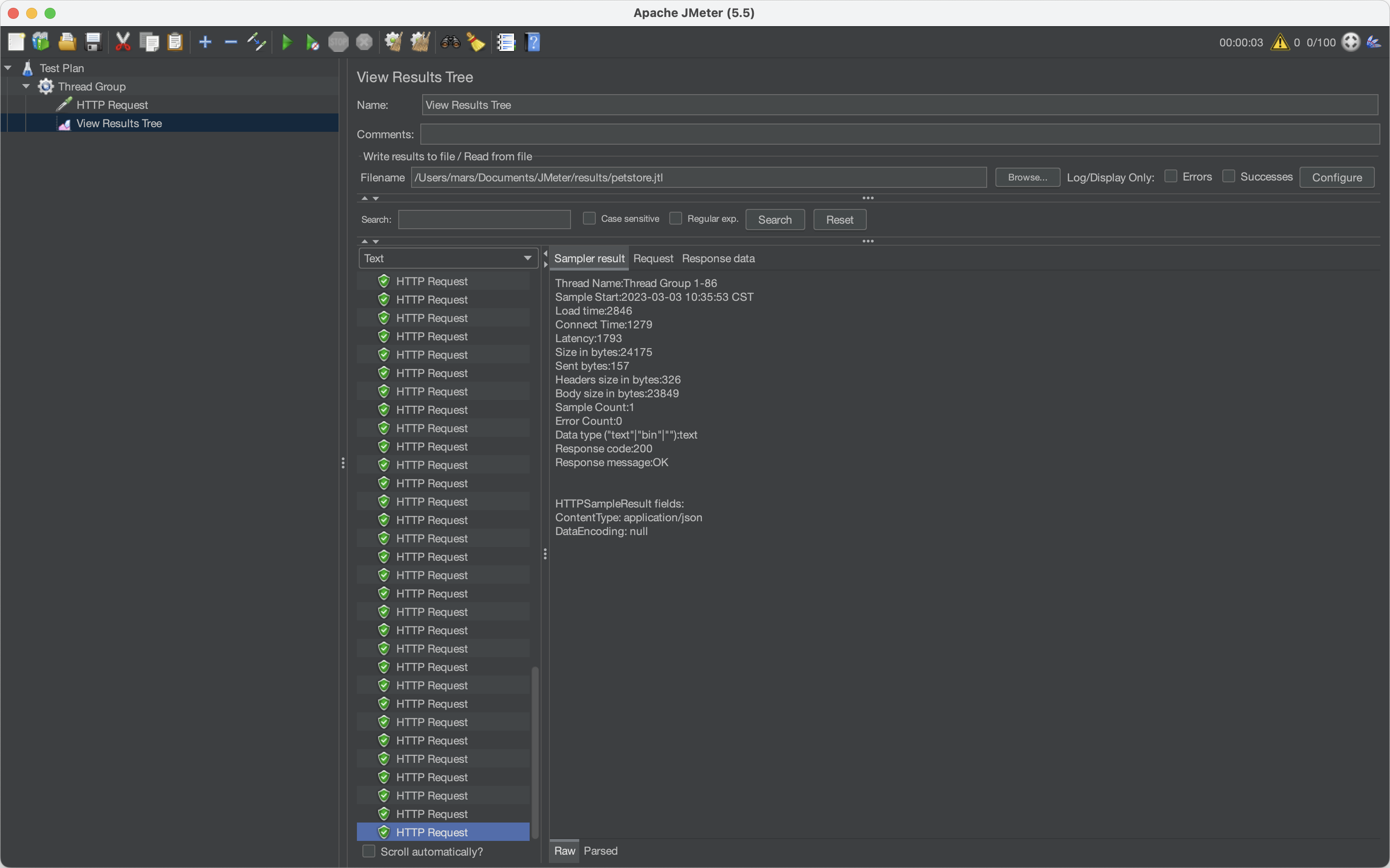
Task: Save the test plan with the disk icon
Action: [x=93, y=42]
